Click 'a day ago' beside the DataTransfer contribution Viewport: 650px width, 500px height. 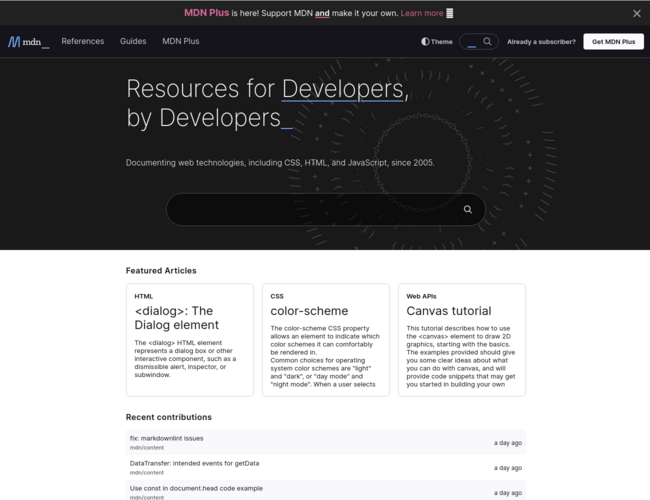[508, 468]
